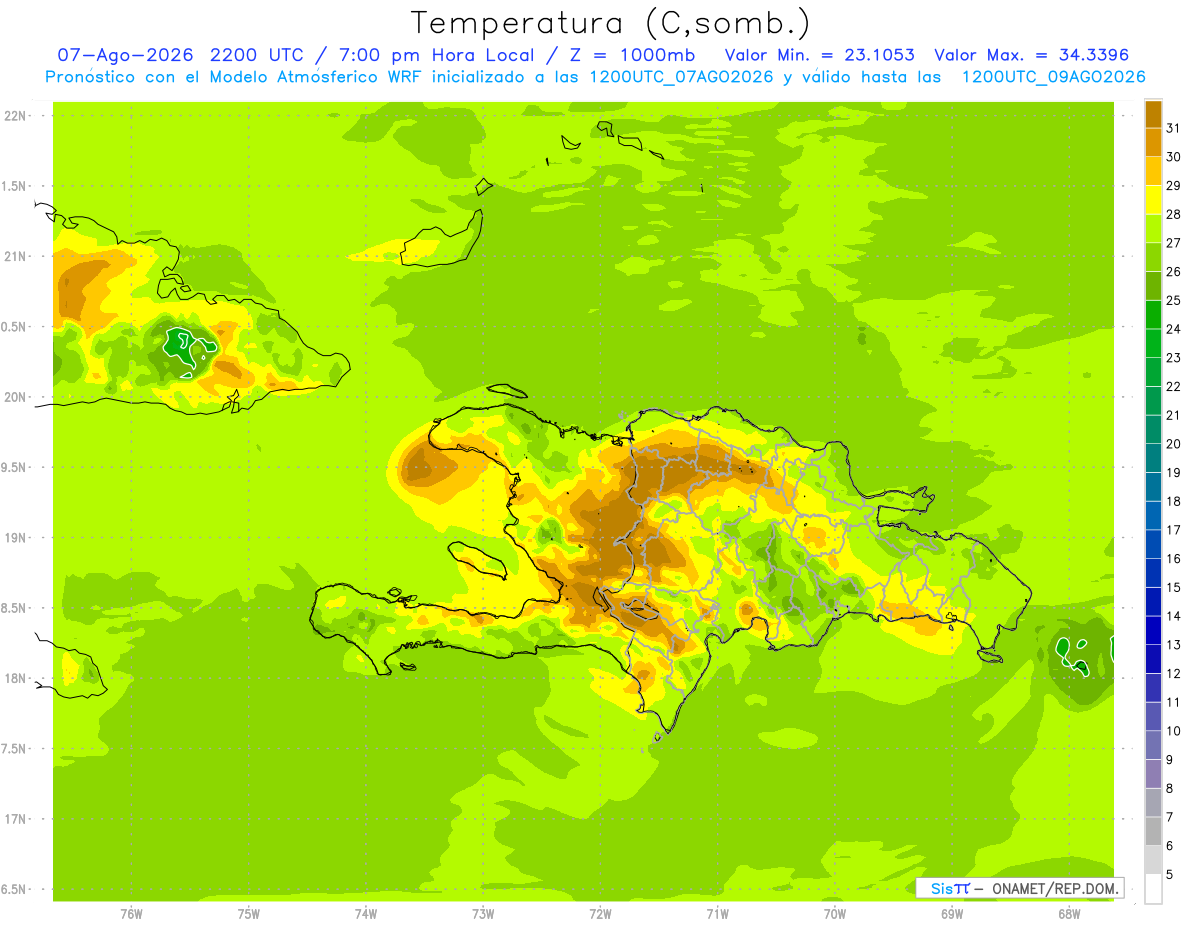This screenshot has width=1200, height=927.
Task: Click the colorbar label '31'
Action: pos(1174,128)
